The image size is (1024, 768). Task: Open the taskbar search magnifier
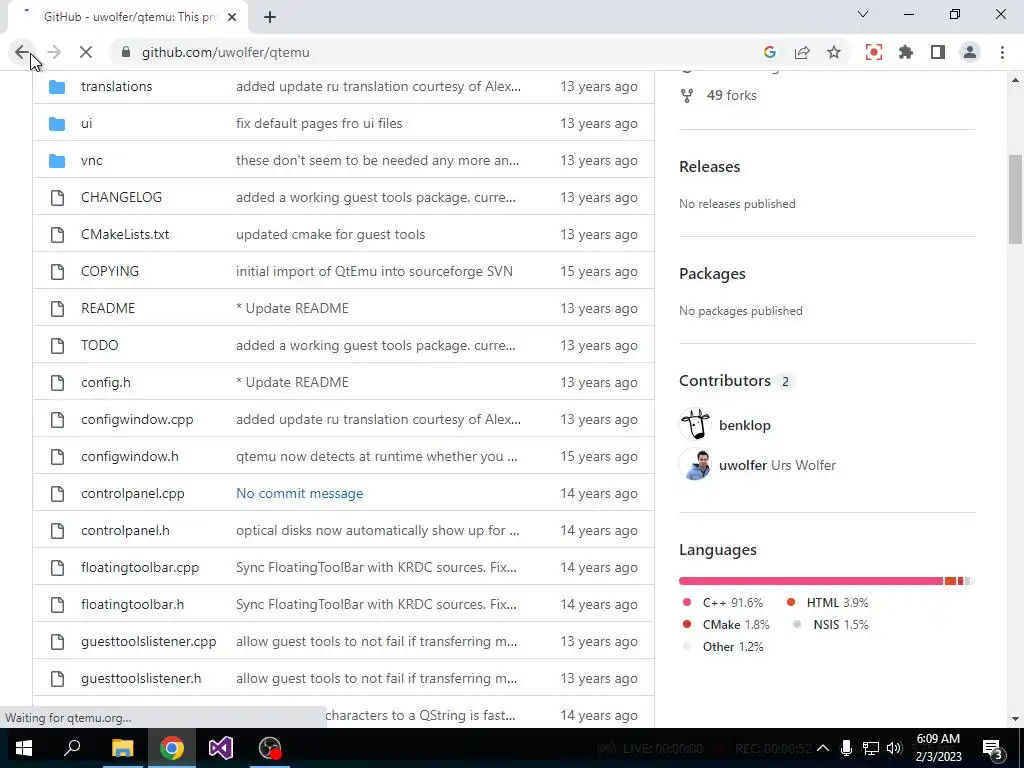pos(72,748)
